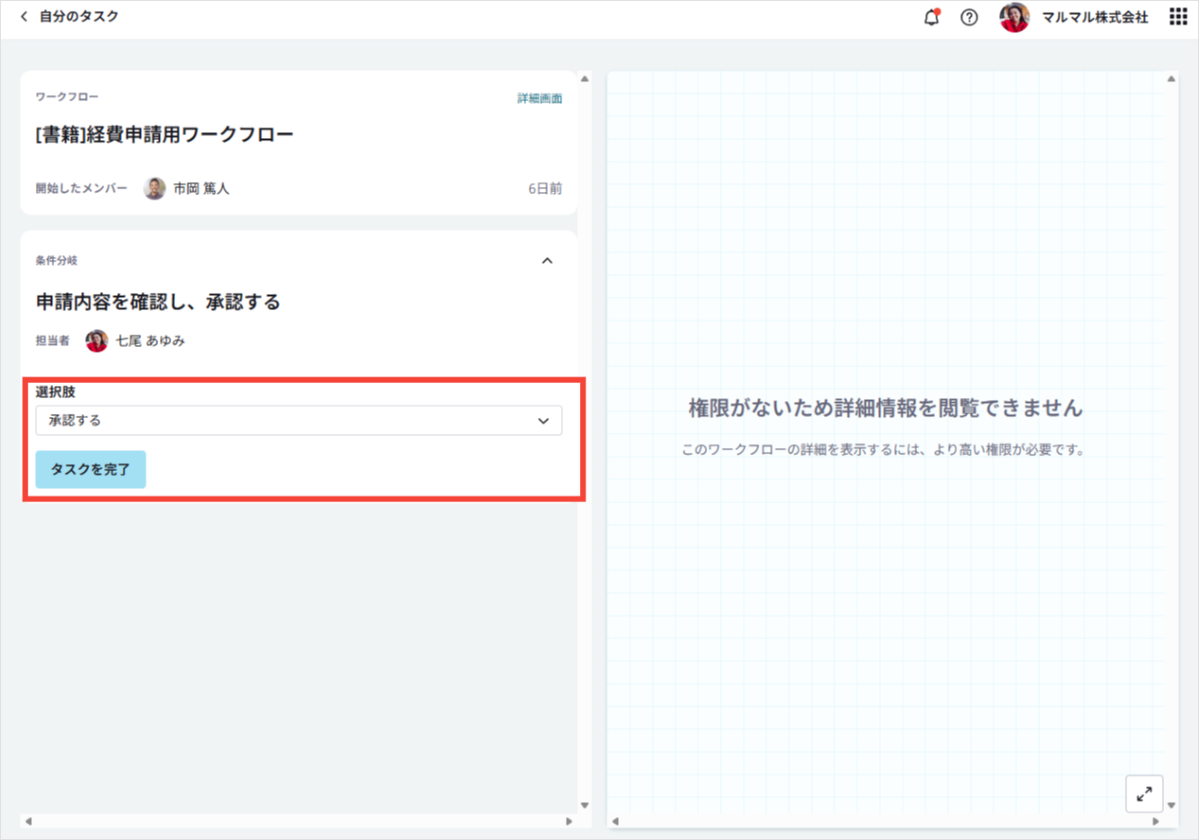The height and width of the screenshot is (840, 1200).
Task: Click 市岡 篤人 avatar icon
Action: point(154,188)
